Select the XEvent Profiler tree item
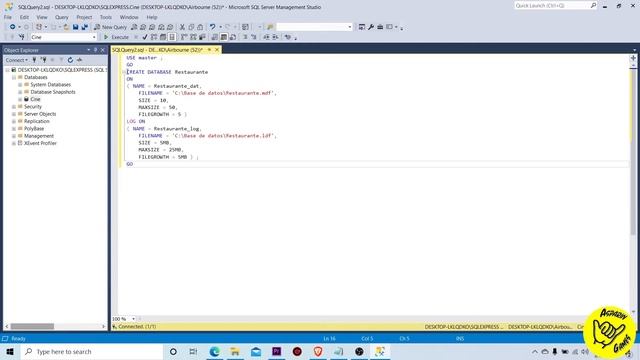 (40, 143)
